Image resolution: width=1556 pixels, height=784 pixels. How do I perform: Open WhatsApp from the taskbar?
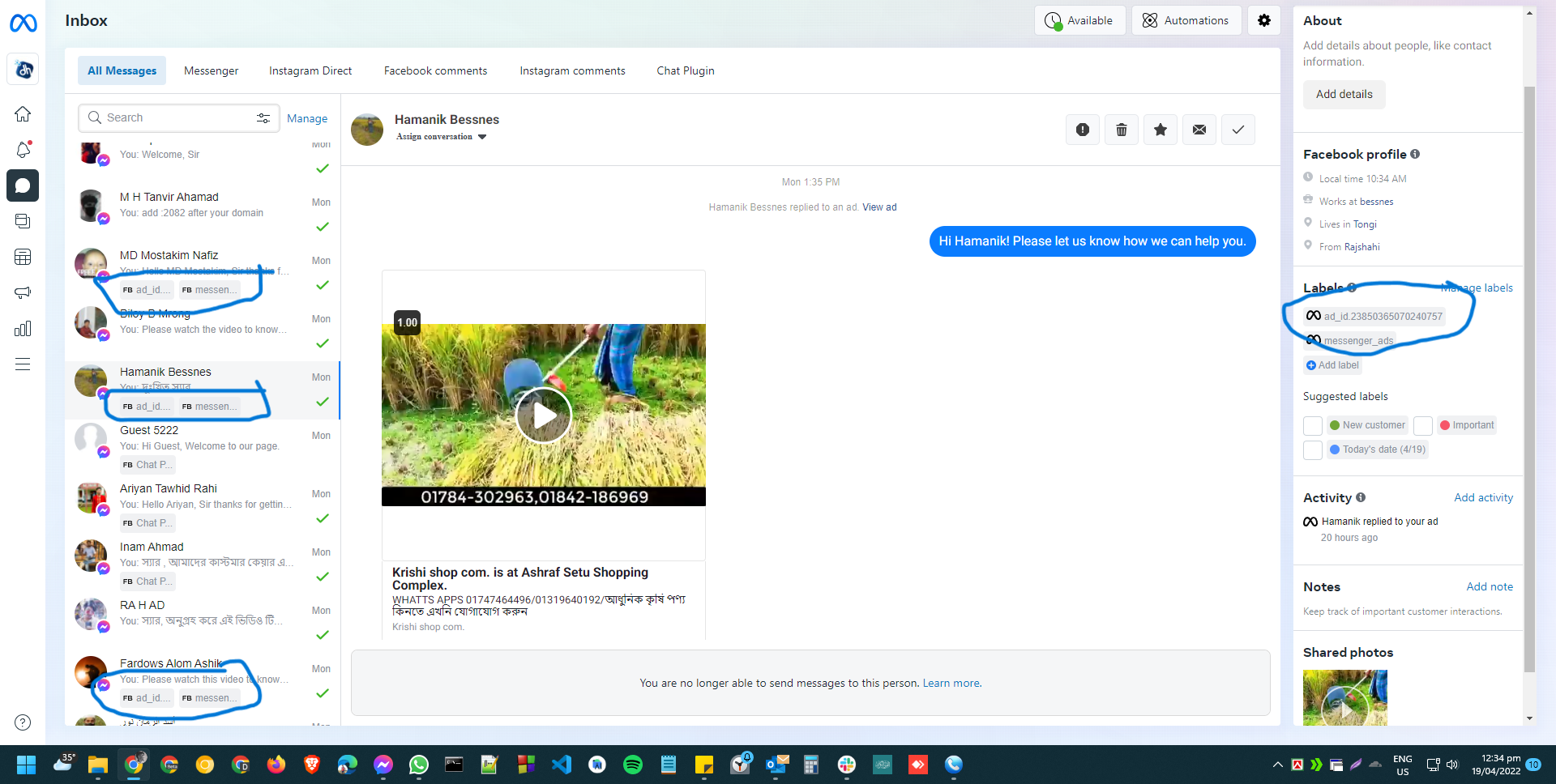[x=419, y=765]
